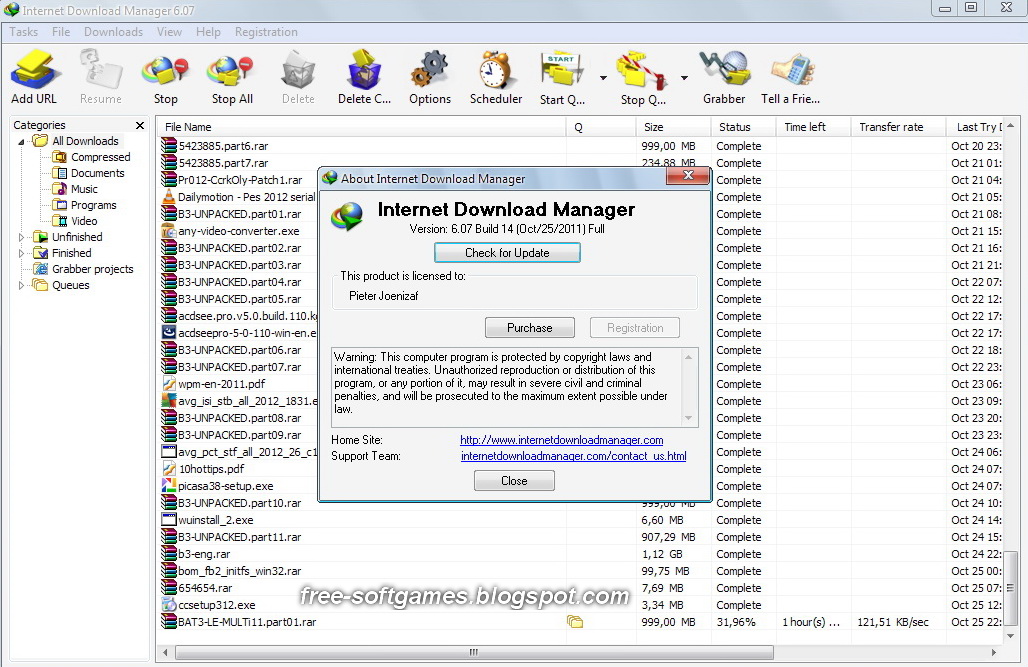Screen dimensions: 1028x667
Task: Expand the Finished tree node
Action: tap(21, 253)
